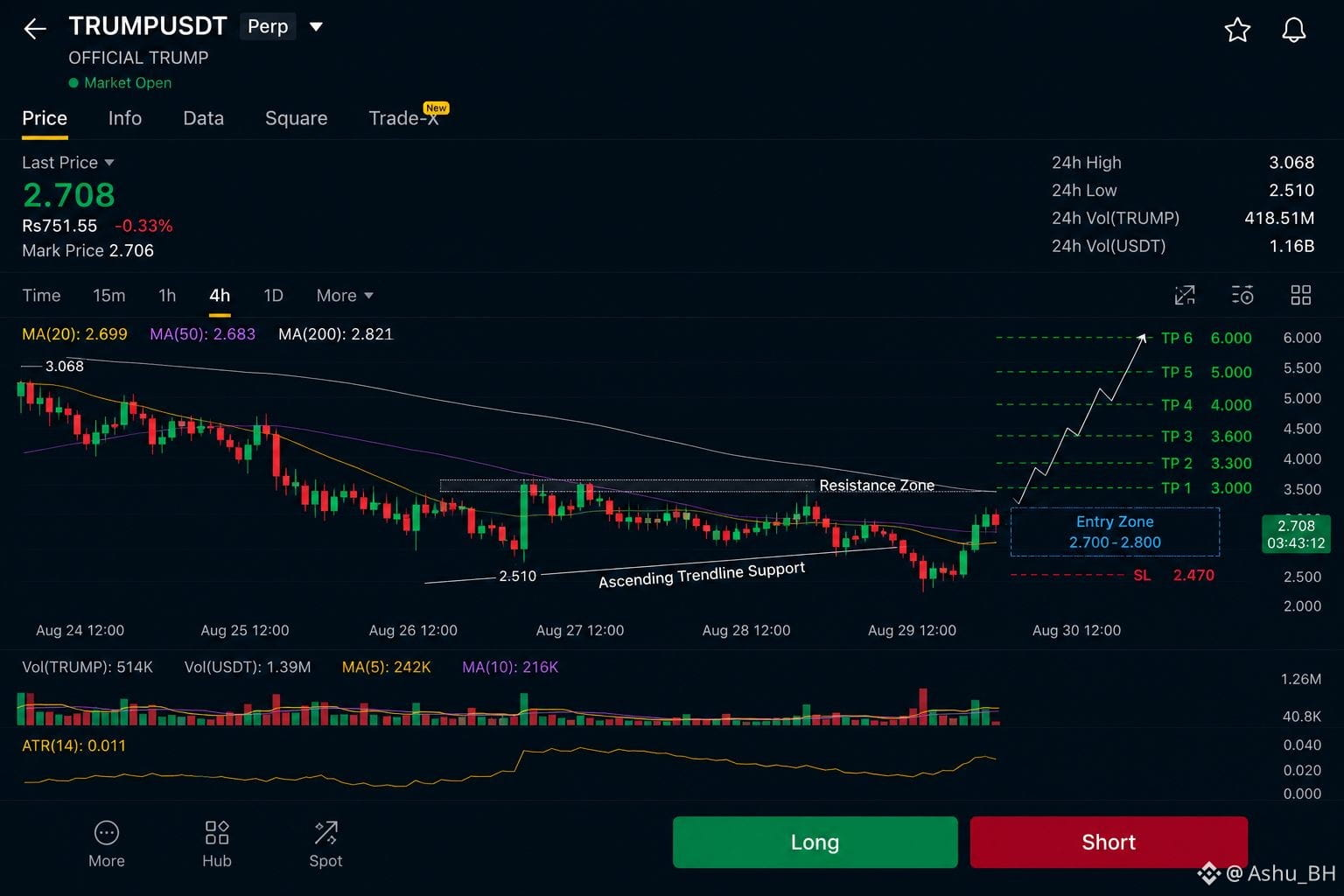Click the Rs751.55 converted price
The image size is (1344, 896).
pos(59,226)
